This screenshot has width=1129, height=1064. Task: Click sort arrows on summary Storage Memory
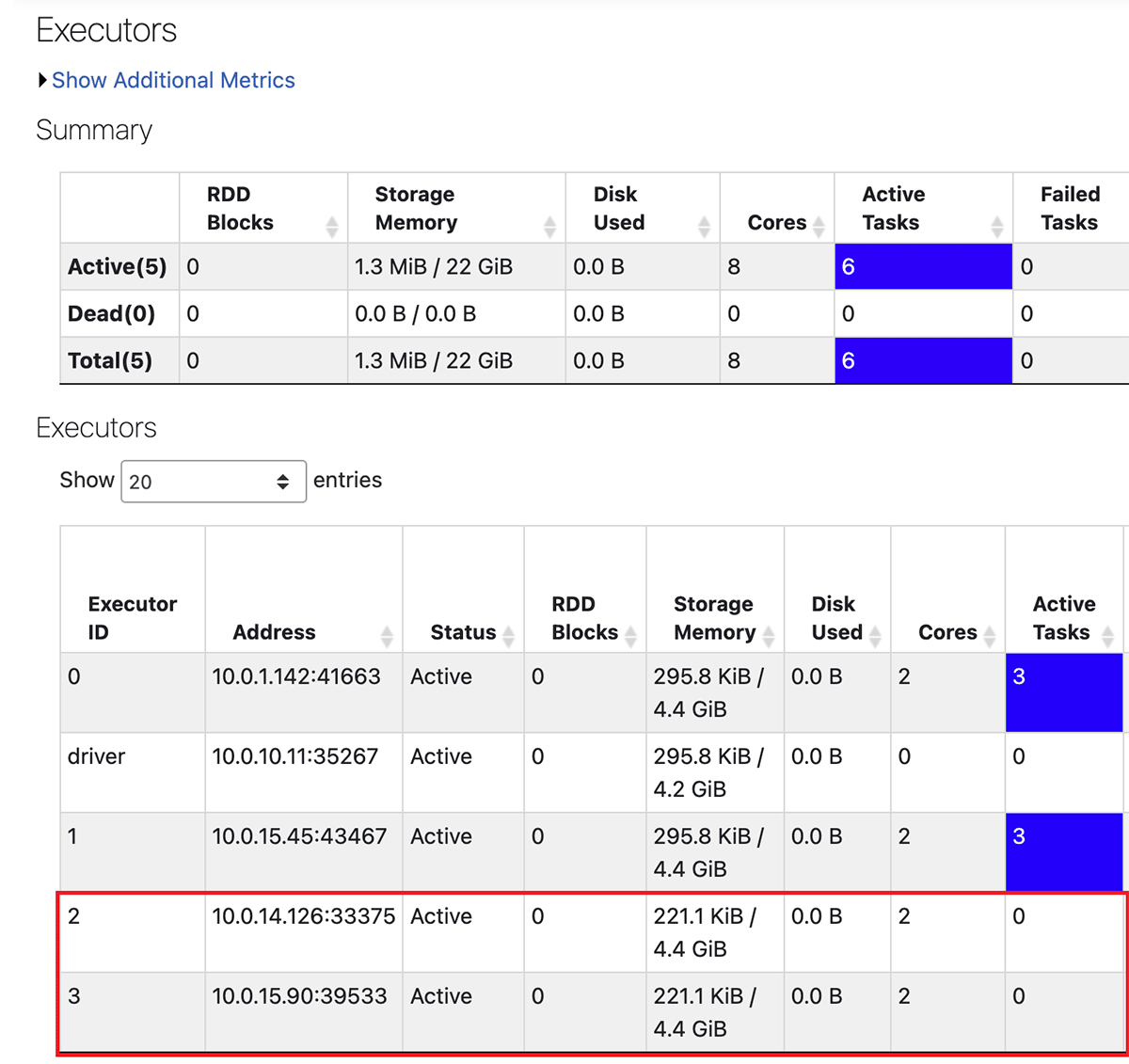(x=549, y=226)
